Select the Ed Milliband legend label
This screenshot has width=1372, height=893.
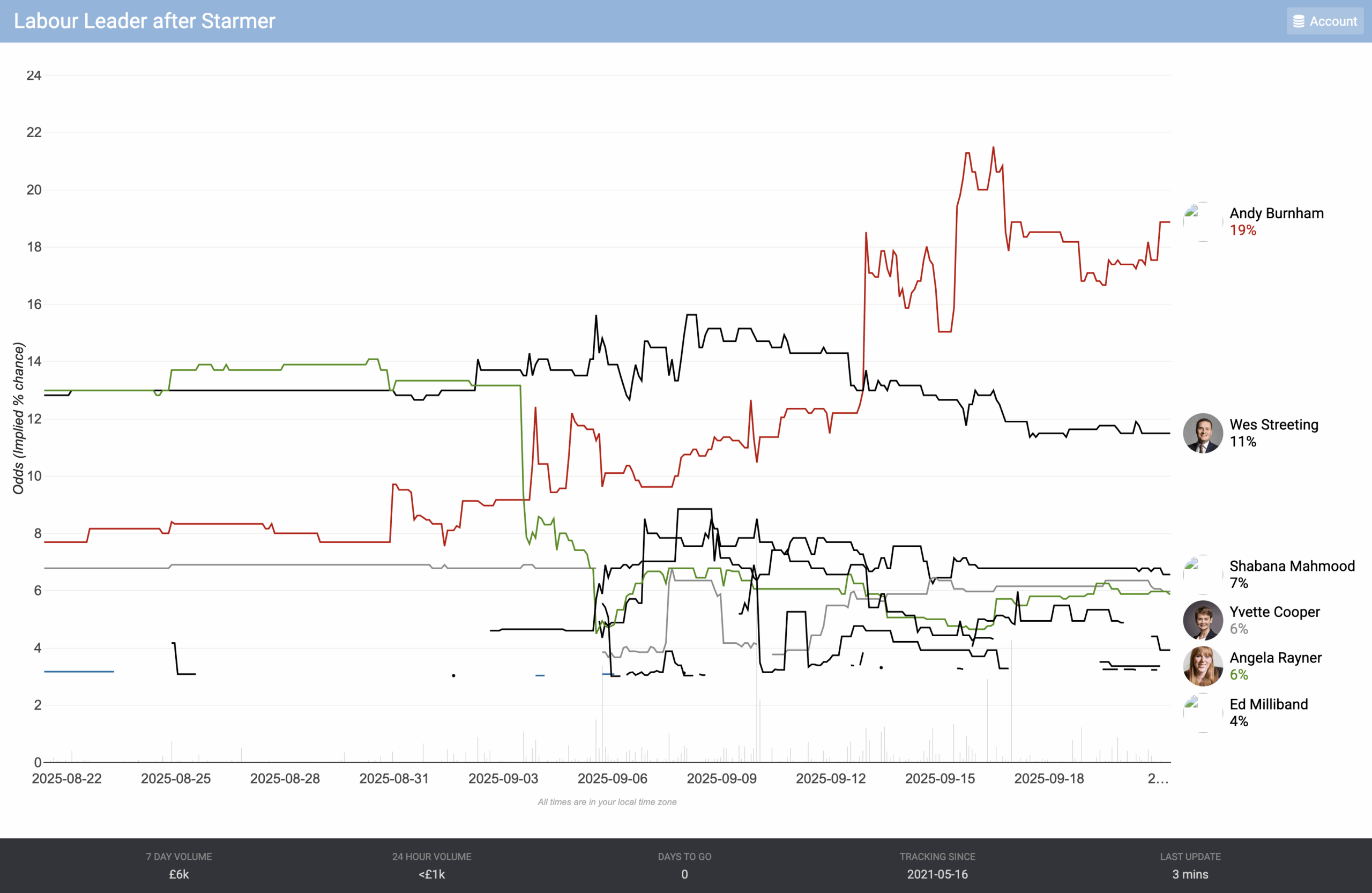(1268, 704)
